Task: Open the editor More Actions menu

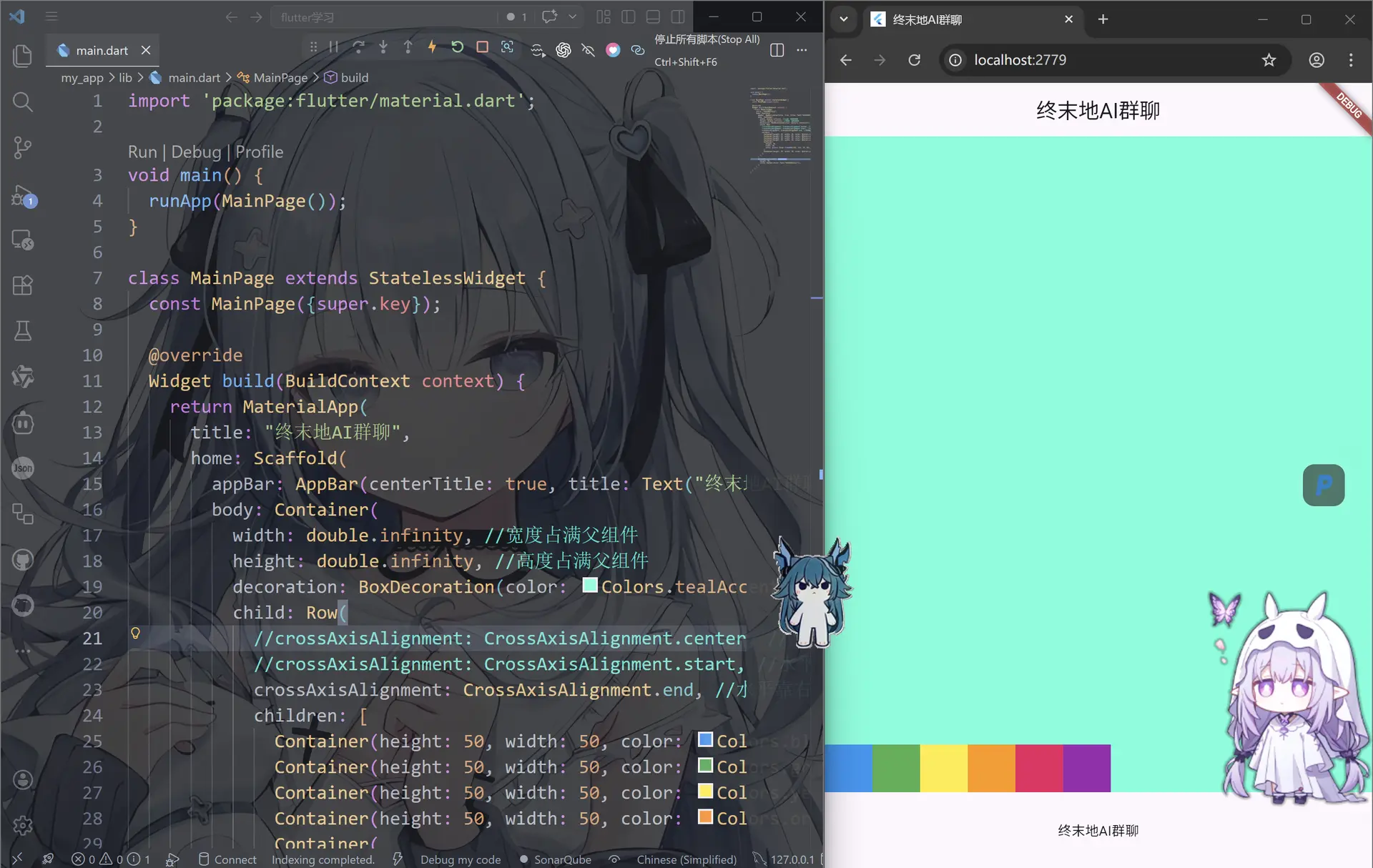Action: click(802, 49)
